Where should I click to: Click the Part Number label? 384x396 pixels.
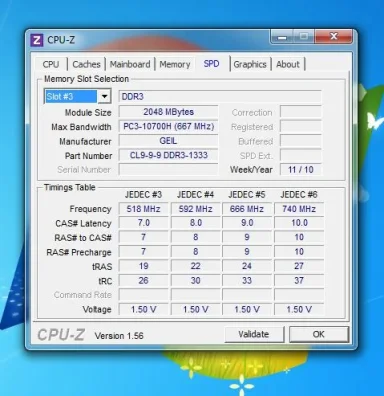tap(88, 156)
